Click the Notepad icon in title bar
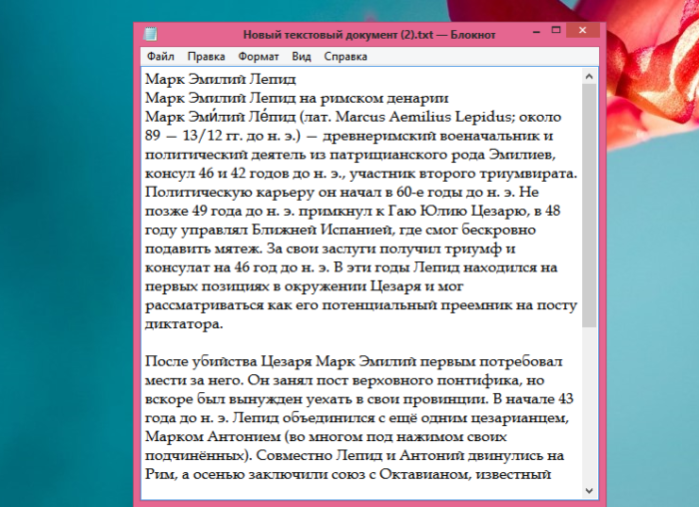Viewport: 699px width, 507px height. coord(151,34)
